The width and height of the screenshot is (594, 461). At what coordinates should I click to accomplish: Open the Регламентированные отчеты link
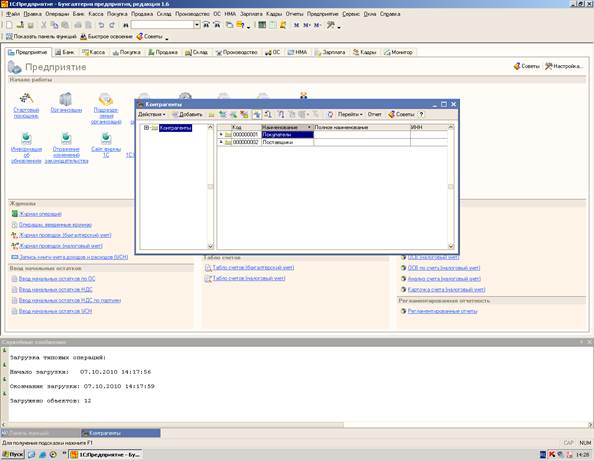coord(442,311)
